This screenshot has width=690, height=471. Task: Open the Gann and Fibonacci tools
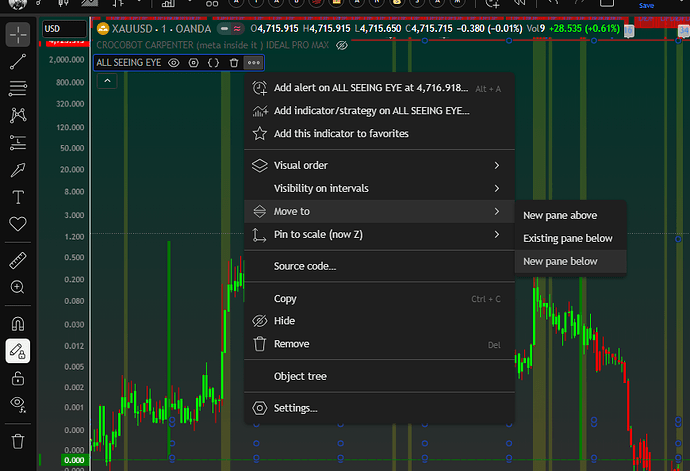click(x=18, y=88)
